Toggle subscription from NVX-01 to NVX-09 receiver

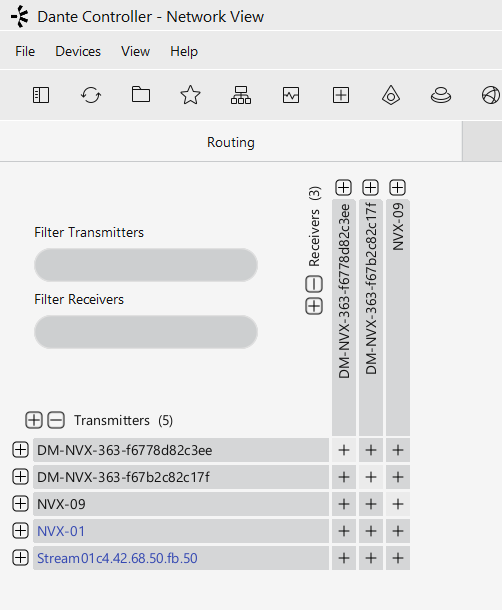[398, 531]
